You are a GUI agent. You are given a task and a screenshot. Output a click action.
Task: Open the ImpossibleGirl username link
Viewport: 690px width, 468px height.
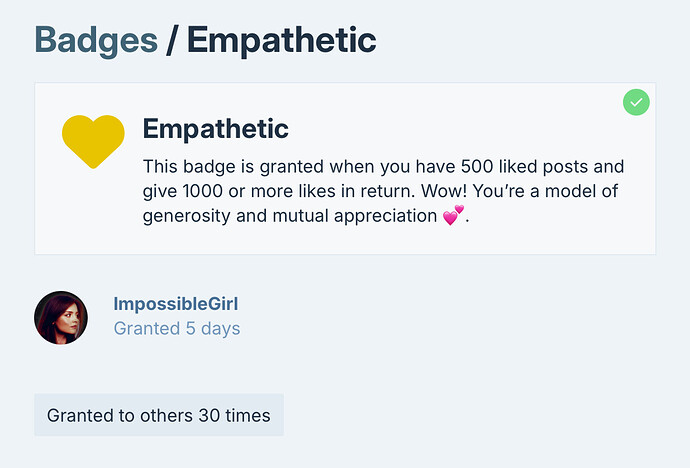click(x=176, y=304)
